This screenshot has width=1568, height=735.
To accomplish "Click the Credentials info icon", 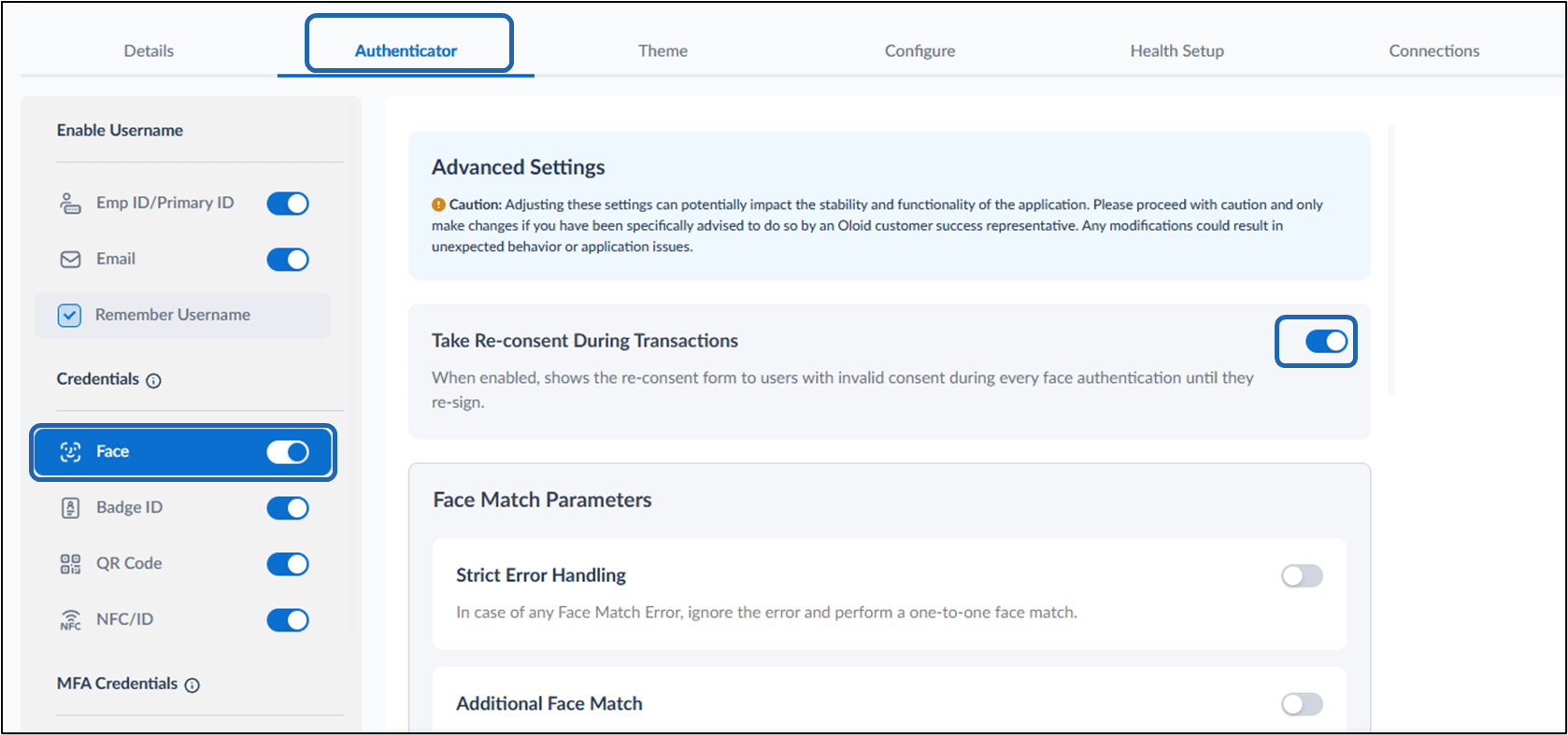I will 154,381.
